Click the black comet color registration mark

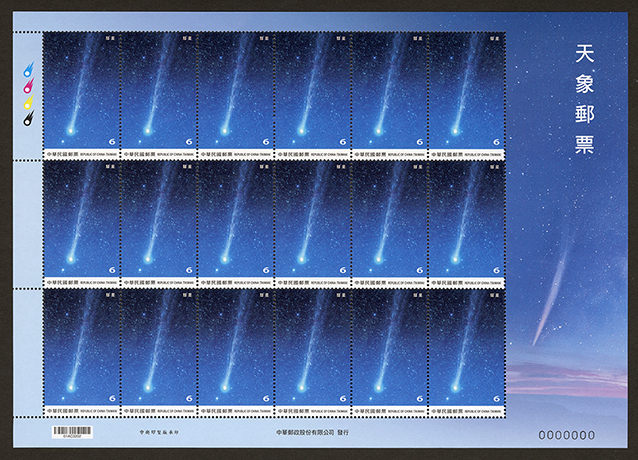pos(28,118)
